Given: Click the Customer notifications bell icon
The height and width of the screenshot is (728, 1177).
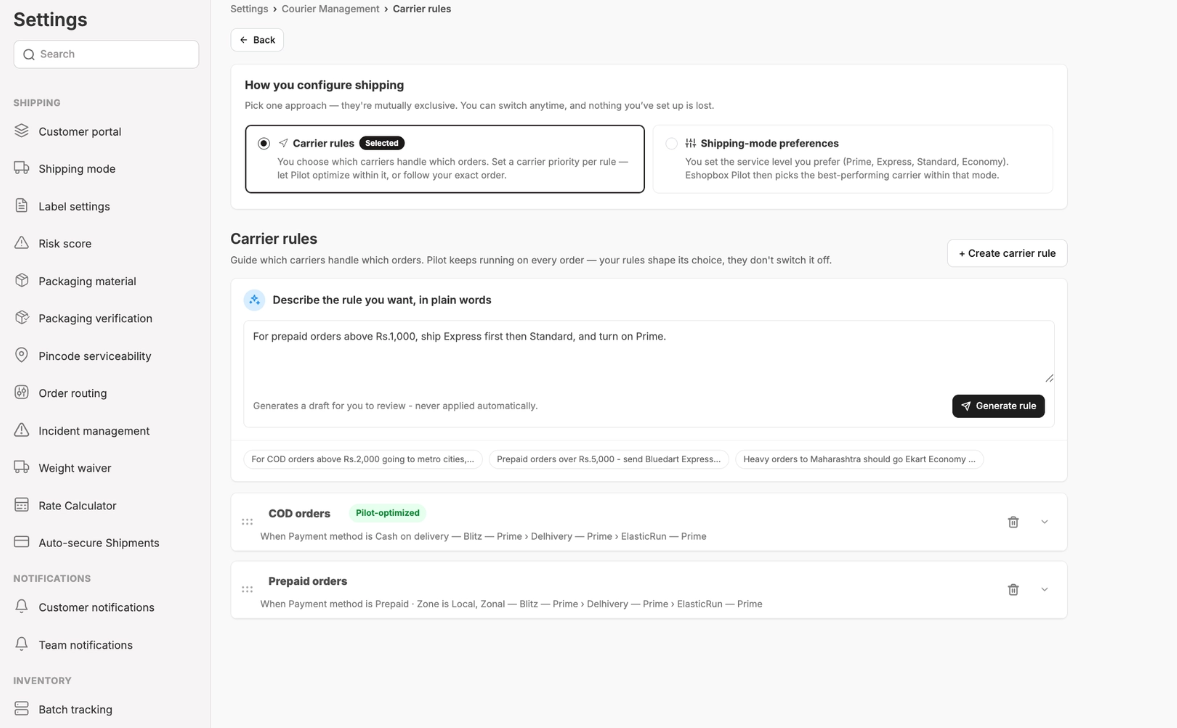Looking at the screenshot, I should click(22, 606).
